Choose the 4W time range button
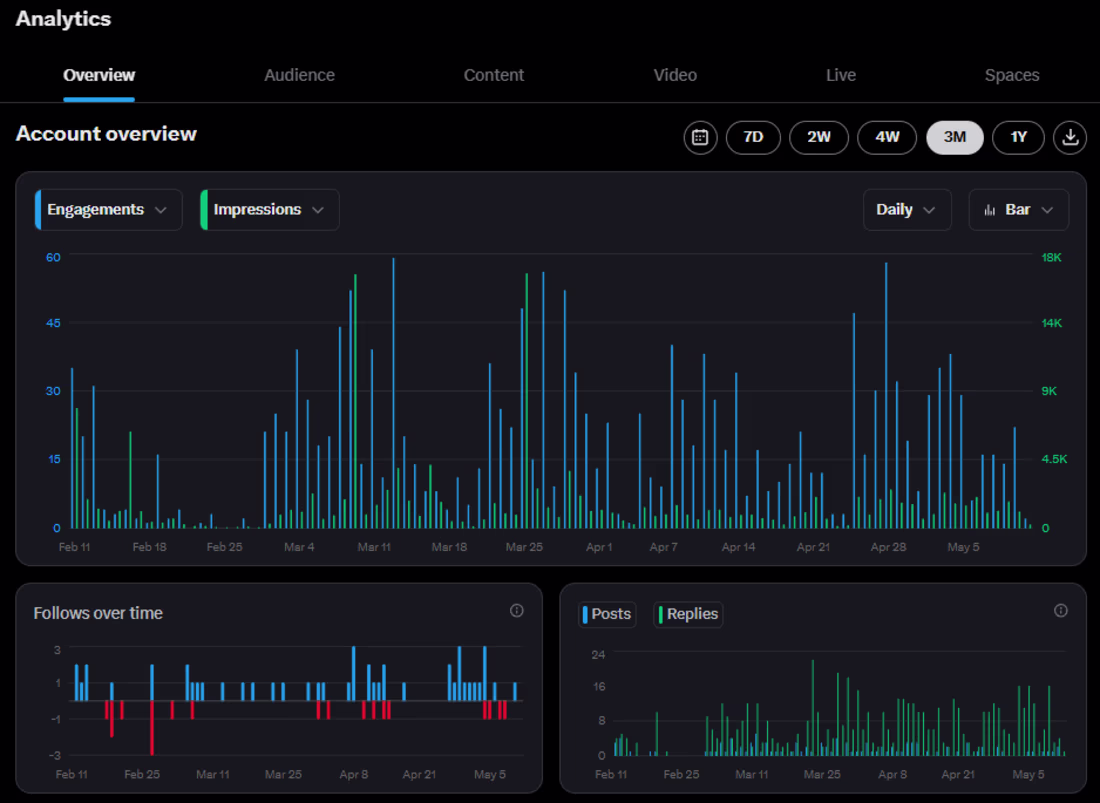This screenshot has height=803, width=1100. point(887,137)
